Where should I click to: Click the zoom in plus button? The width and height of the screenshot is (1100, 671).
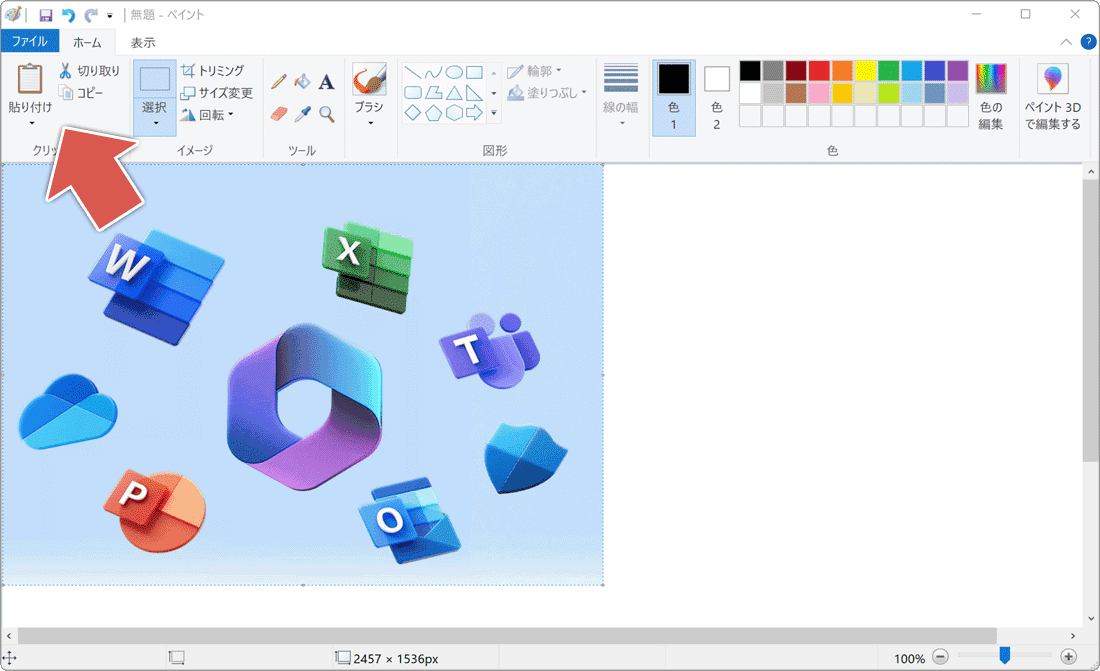point(1068,657)
